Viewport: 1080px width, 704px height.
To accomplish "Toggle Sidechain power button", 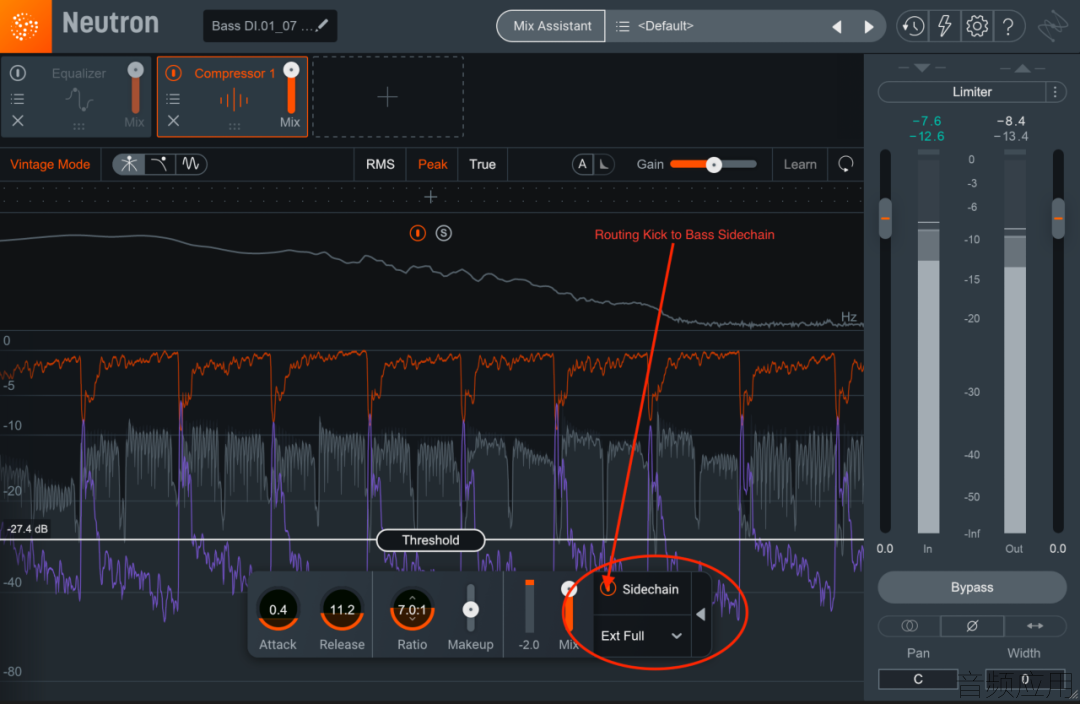I will tap(608, 588).
